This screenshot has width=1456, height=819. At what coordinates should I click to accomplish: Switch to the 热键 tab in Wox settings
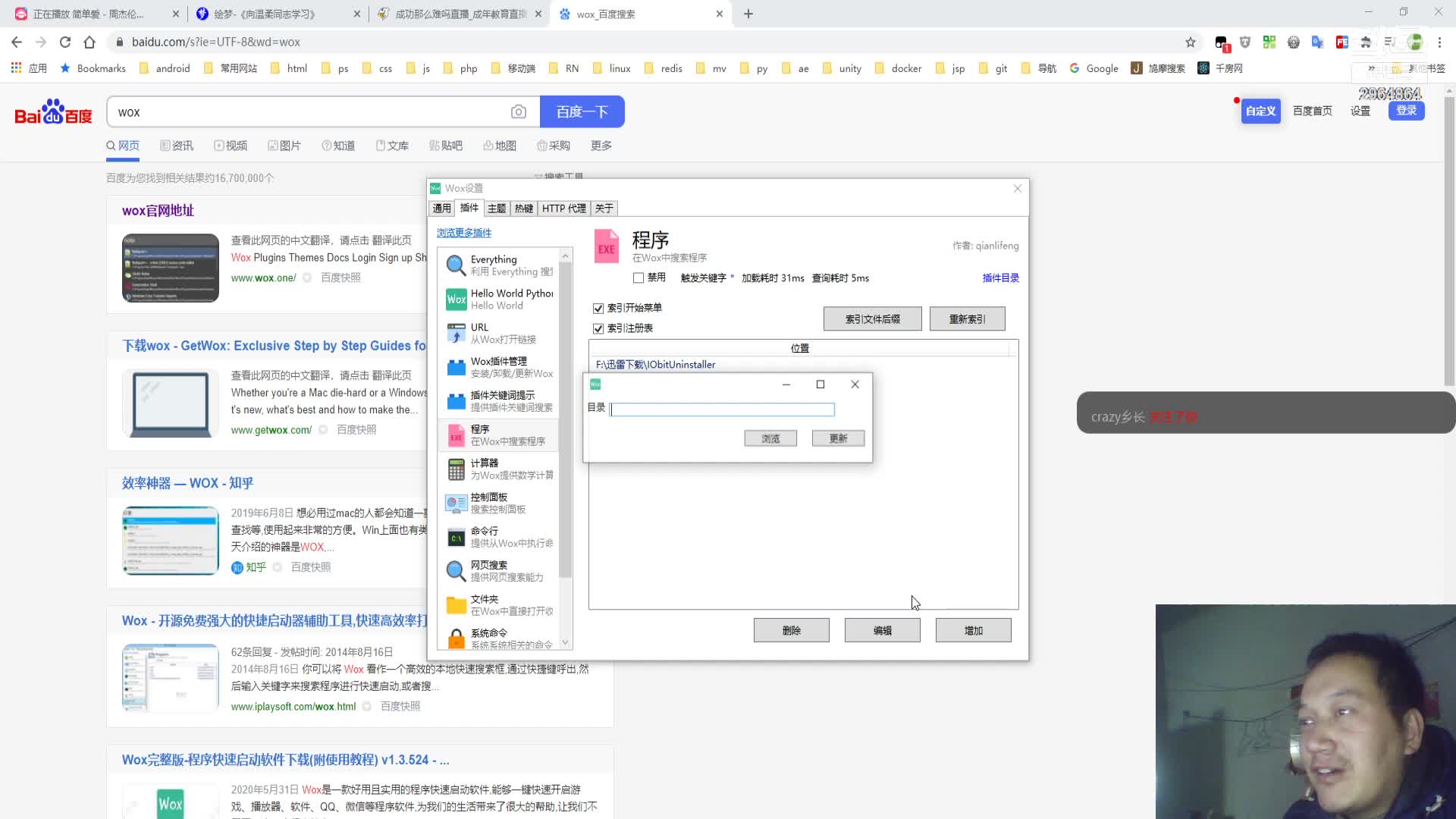coord(524,209)
